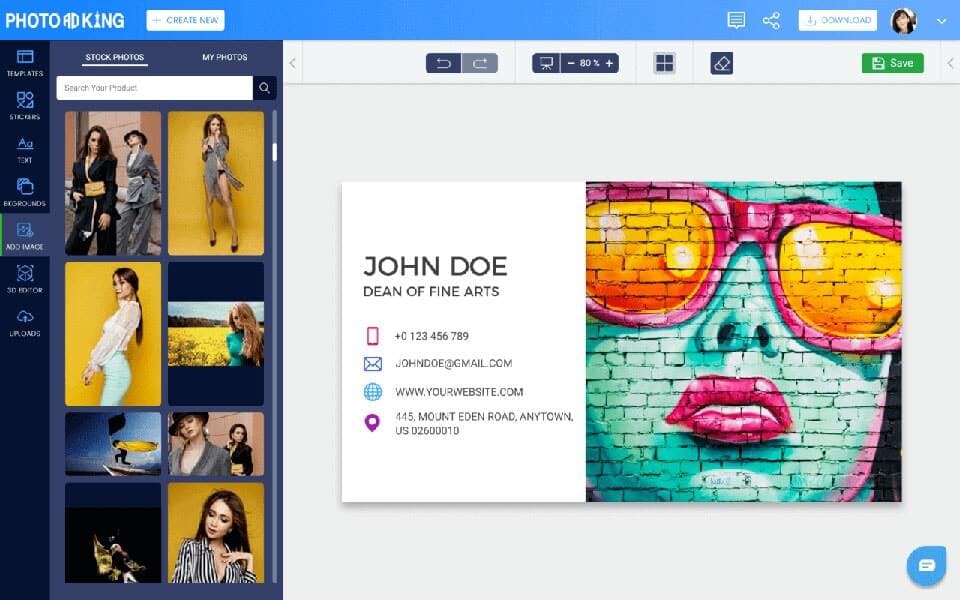Select the Stickers tool
The width and height of the screenshot is (960, 600).
pyautogui.click(x=25, y=105)
